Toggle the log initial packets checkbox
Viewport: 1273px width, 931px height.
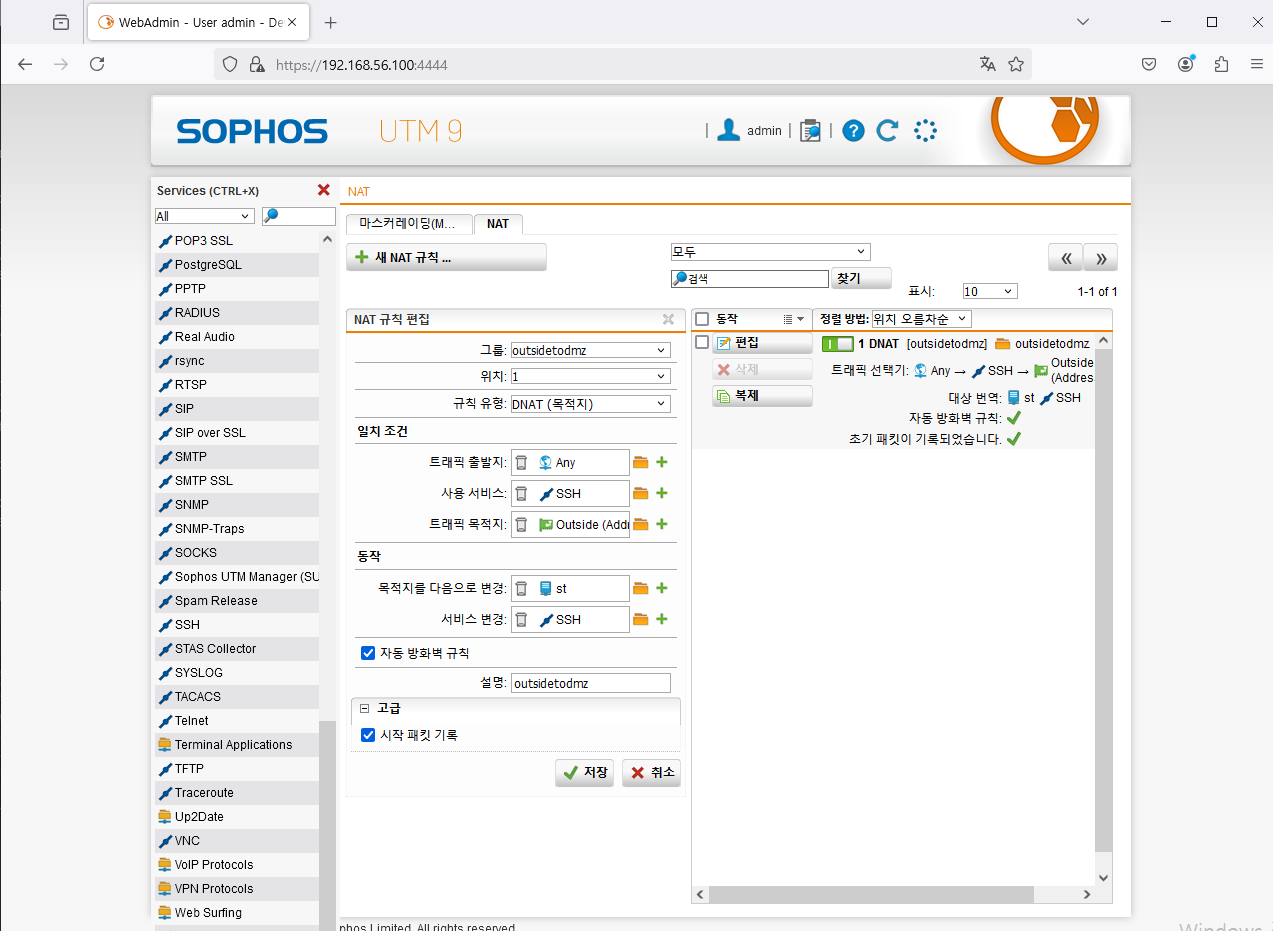(368, 735)
